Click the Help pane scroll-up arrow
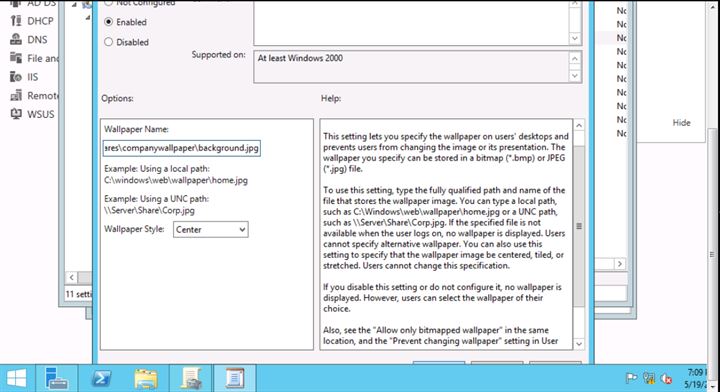 click(579, 125)
